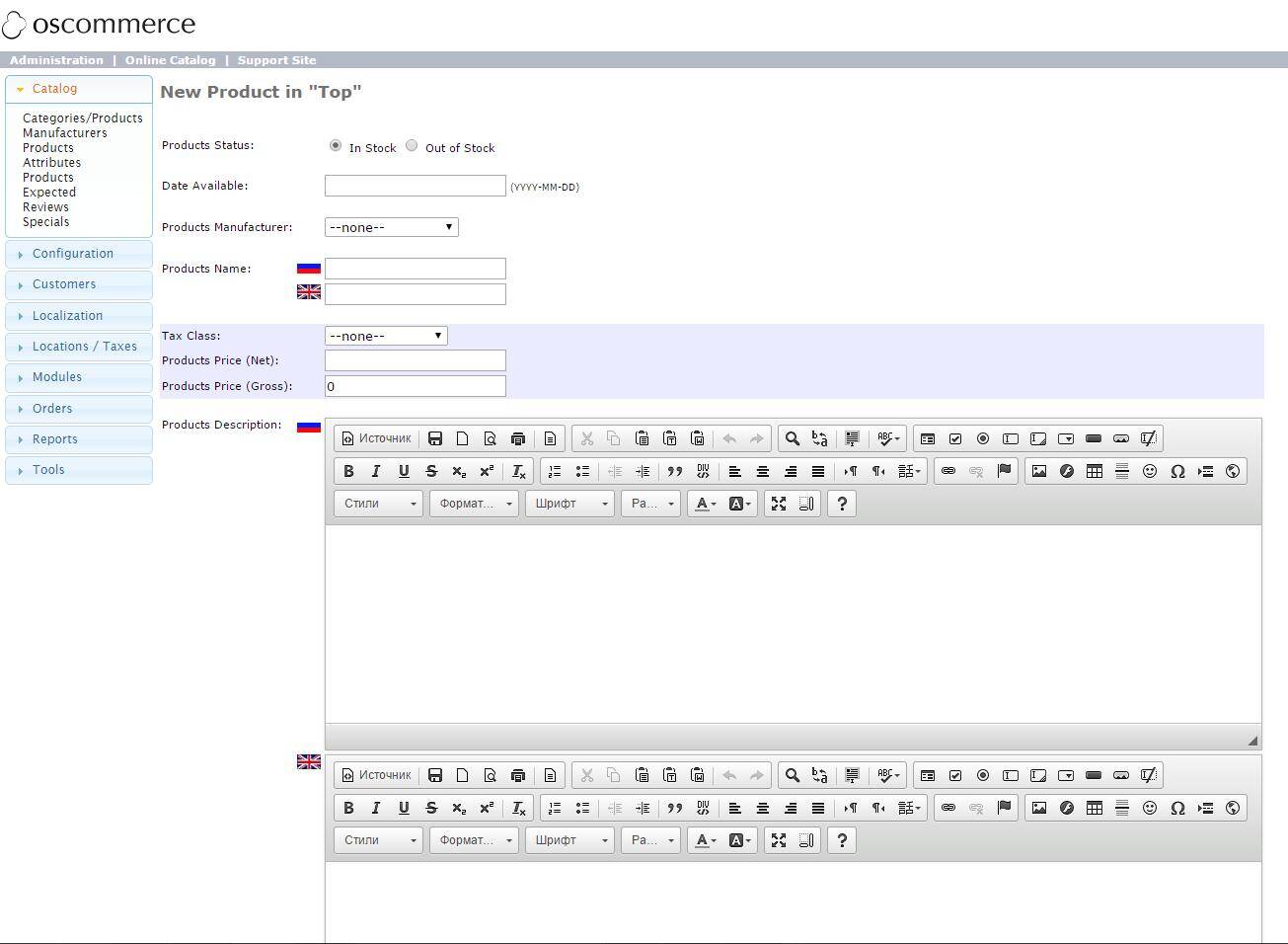Open the Стили styles dropdown in the Russian editor
This screenshot has height=944, width=1288.
point(379,504)
